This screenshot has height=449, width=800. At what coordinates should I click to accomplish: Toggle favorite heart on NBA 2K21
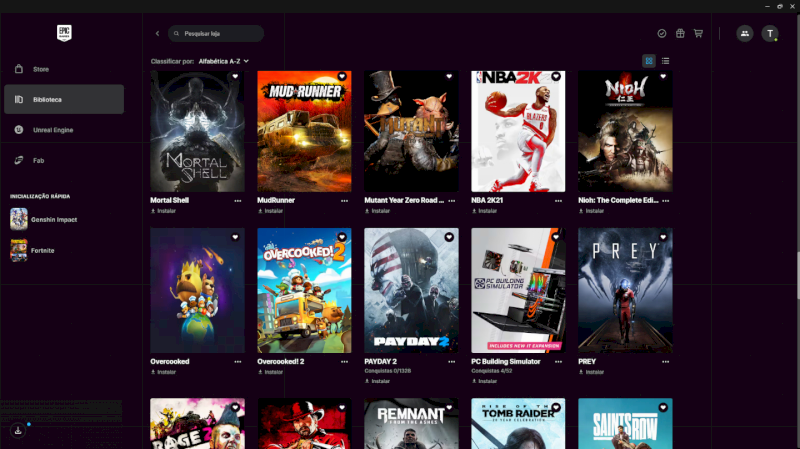[556, 77]
